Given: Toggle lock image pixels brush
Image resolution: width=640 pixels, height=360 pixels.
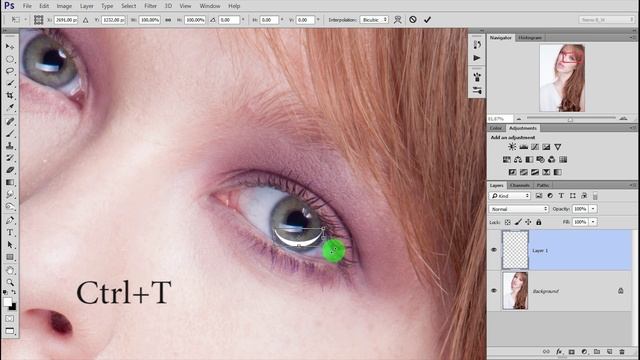Looking at the screenshot, I should tap(518, 222).
